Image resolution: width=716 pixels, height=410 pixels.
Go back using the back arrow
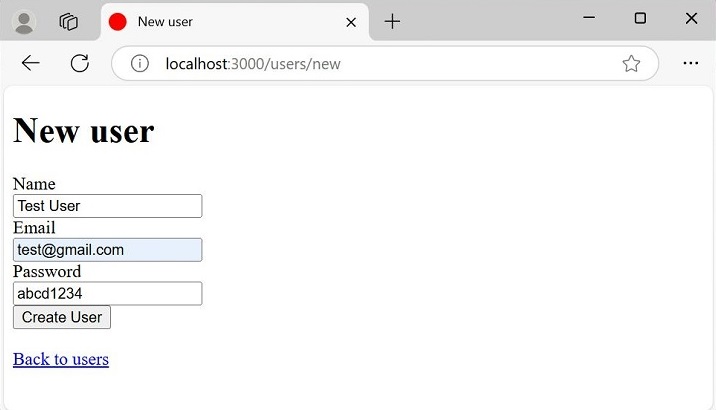click(31, 63)
